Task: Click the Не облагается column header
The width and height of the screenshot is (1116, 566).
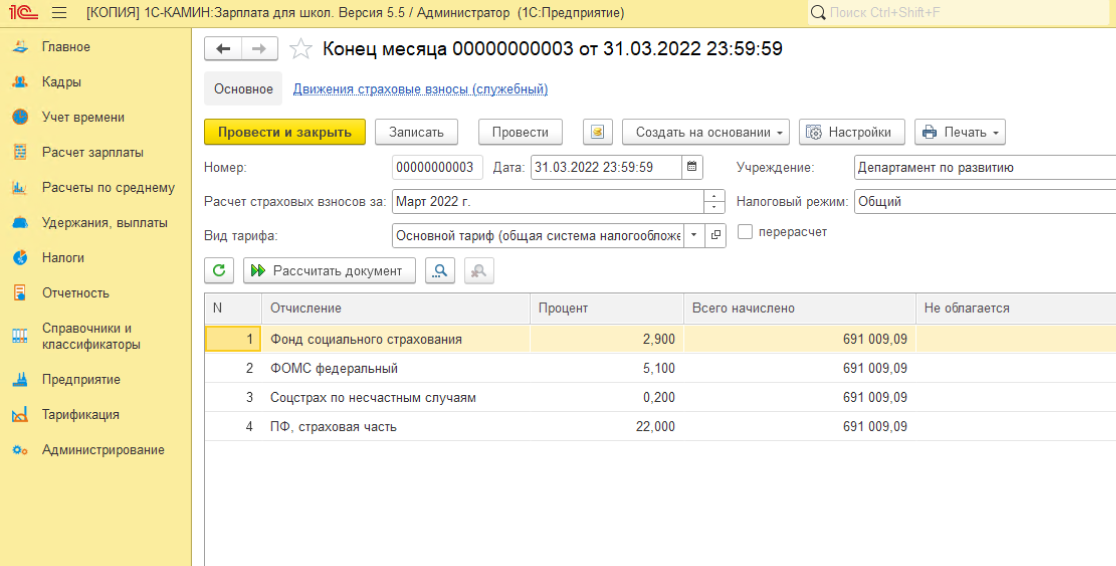Action: point(1016,308)
